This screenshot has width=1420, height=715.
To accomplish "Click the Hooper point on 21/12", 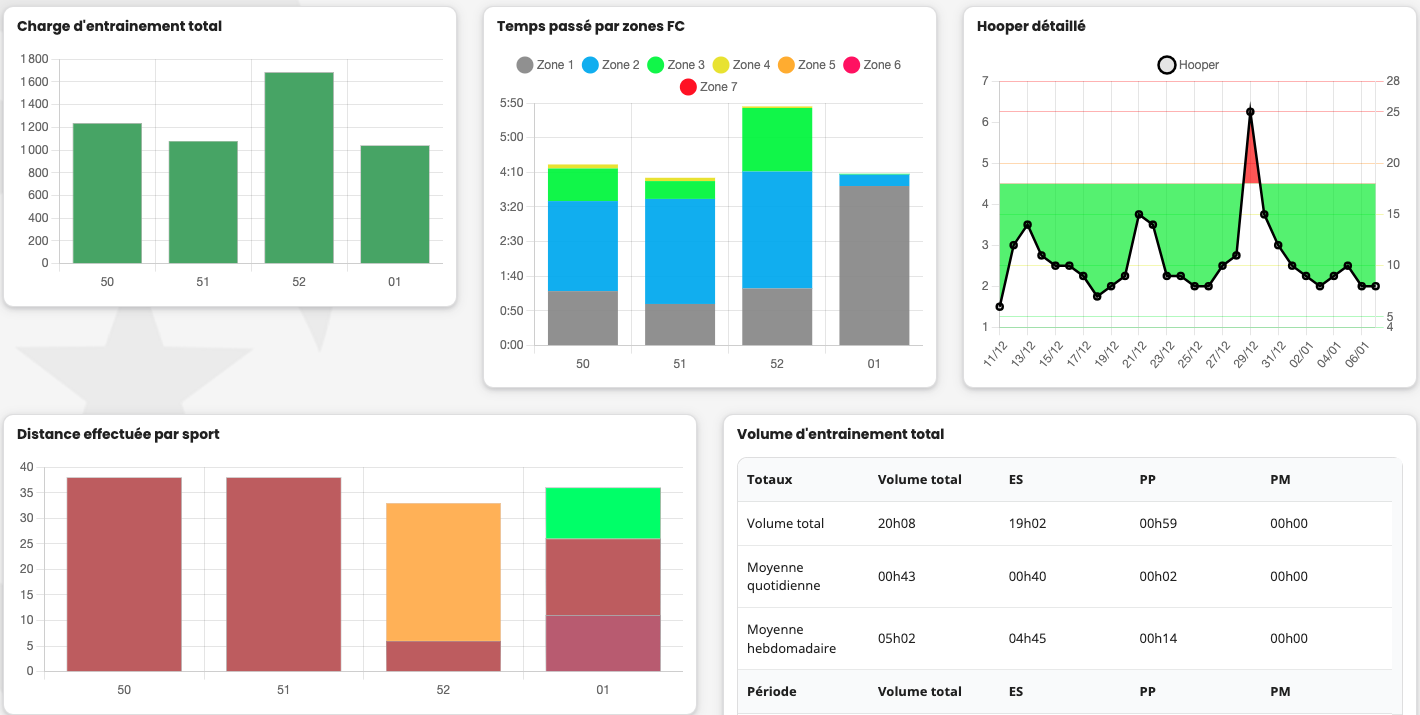I will click(1139, 214).
